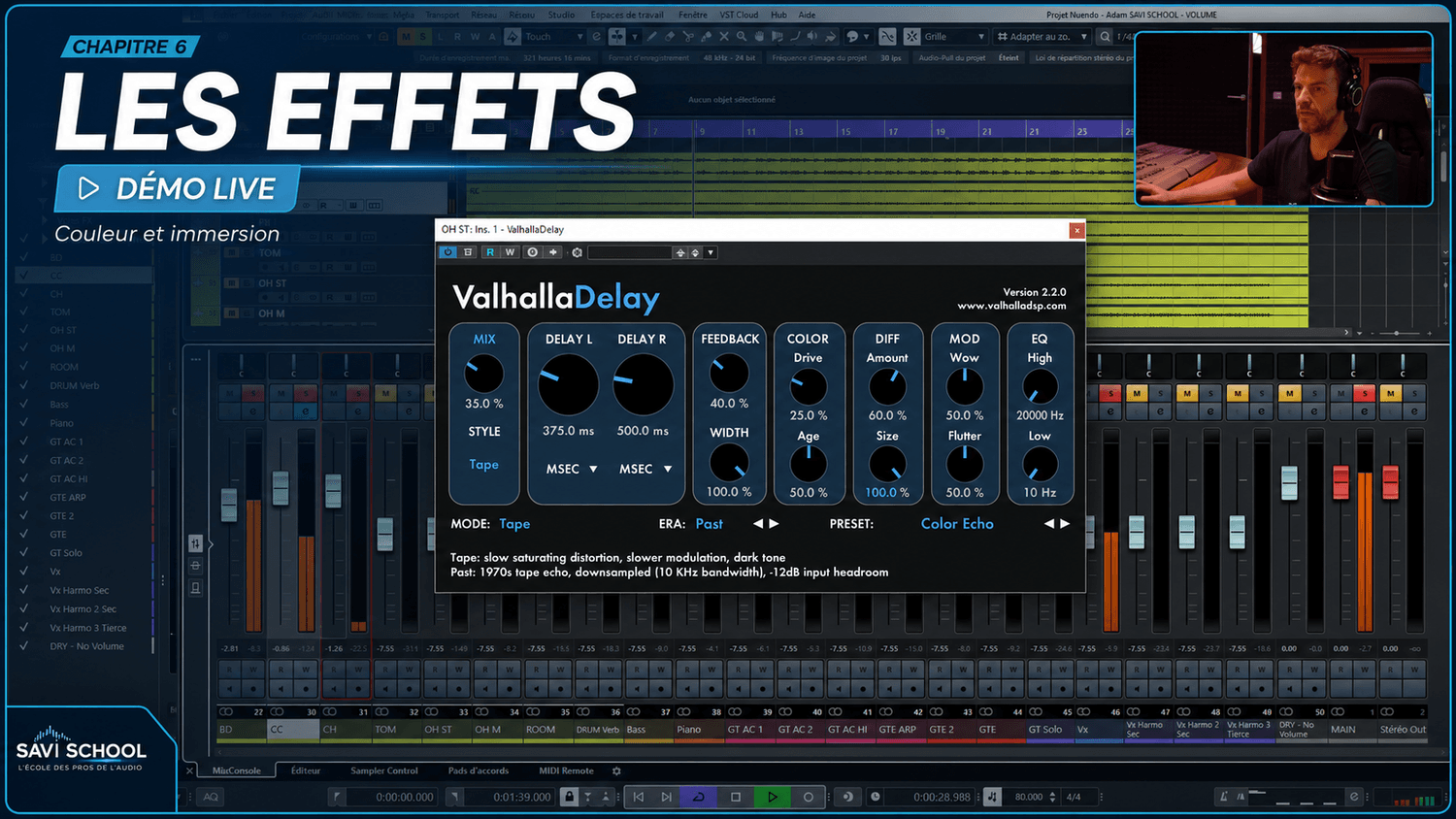The height and width of the screenshot is (819, 1456).
Task: Switch to the Éditeur tab
Action: click(x=306, y=770)
